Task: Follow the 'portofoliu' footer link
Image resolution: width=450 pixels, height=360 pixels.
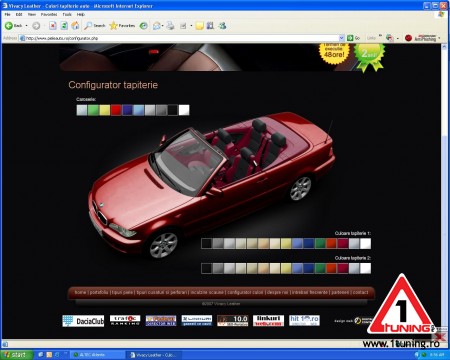Action: (x=99, y=292)
